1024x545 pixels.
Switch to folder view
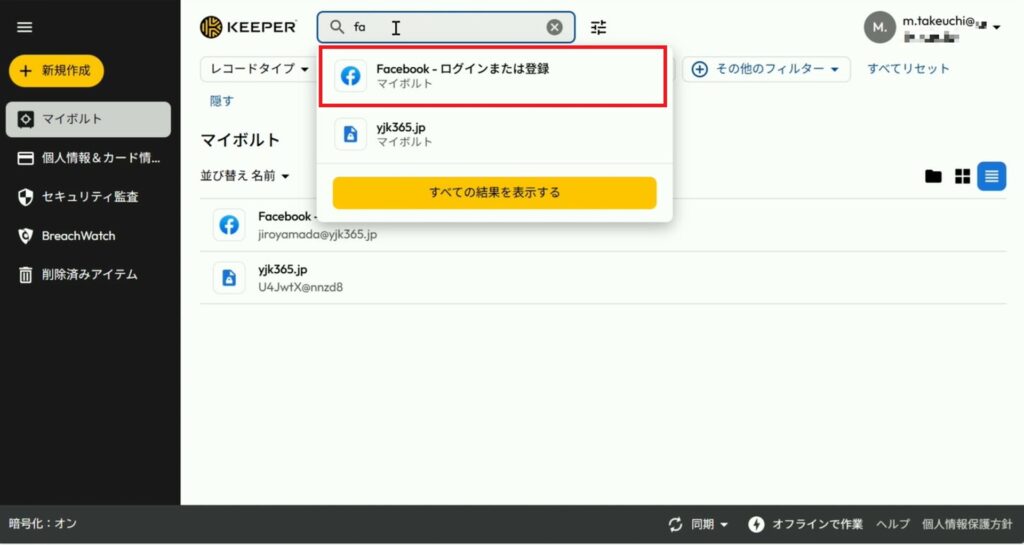[x=933, y=176]
